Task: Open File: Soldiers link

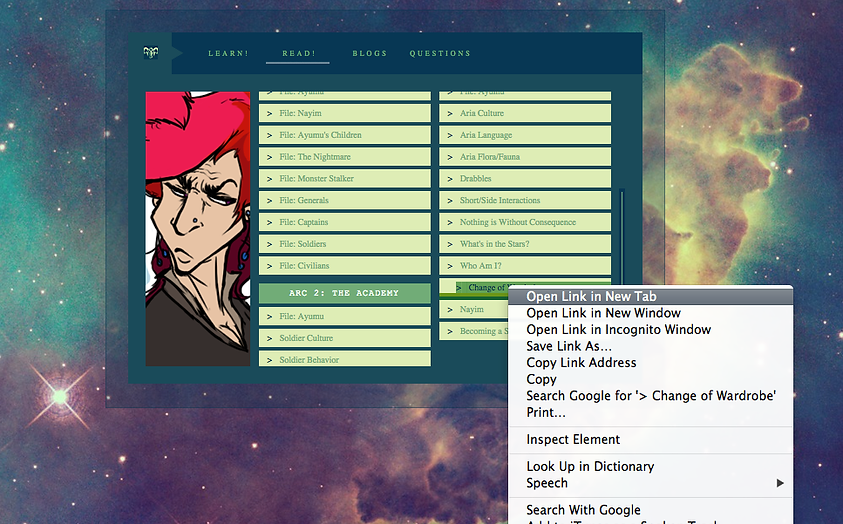Action: (345, 243)
